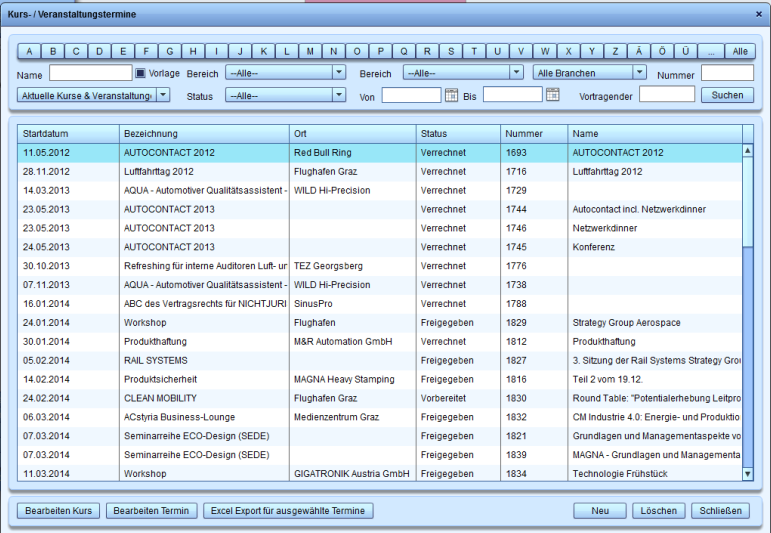Select the M&R Automation GmbH row
The image size is (771, 533).
point(380,341)
